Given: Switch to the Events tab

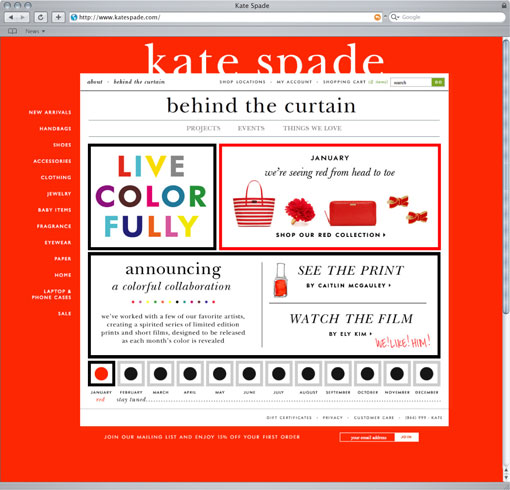Looking at the screenshot, I should click(x=251, y=128).
